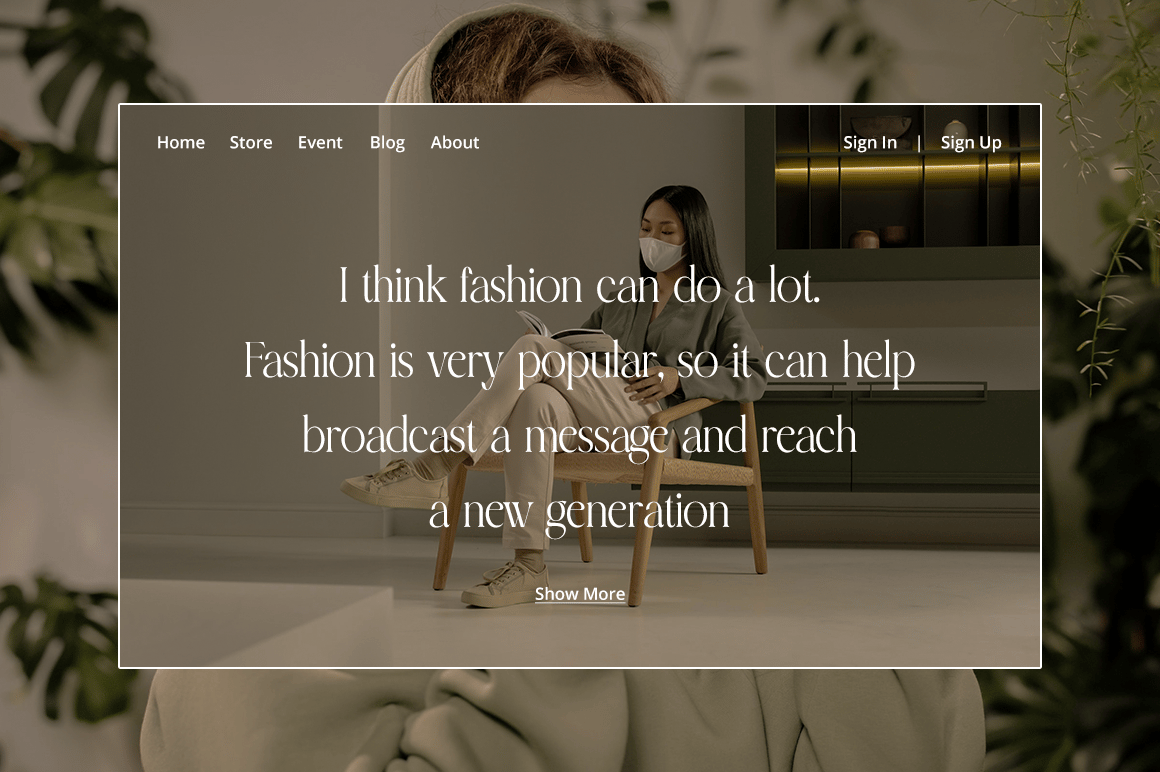
Task: Click the Sign Up link
Action: coord(971,143)
